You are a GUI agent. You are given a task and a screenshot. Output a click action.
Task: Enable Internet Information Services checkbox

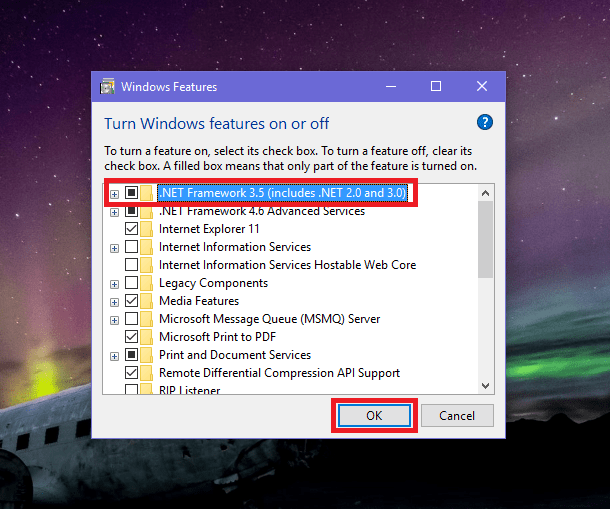pyautogui.click(x=131, y=247)
